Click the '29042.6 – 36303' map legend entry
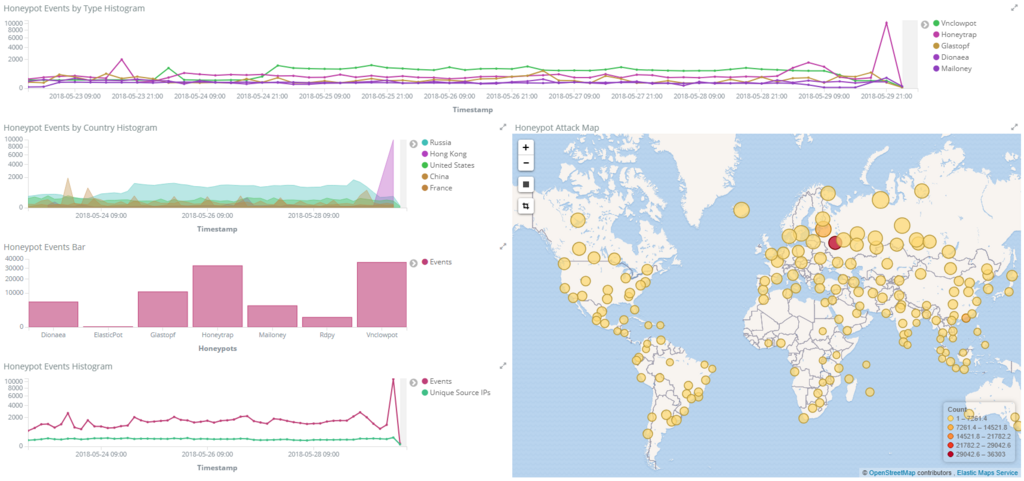Viewport: 1024px width, 481px height. (977, 454)
